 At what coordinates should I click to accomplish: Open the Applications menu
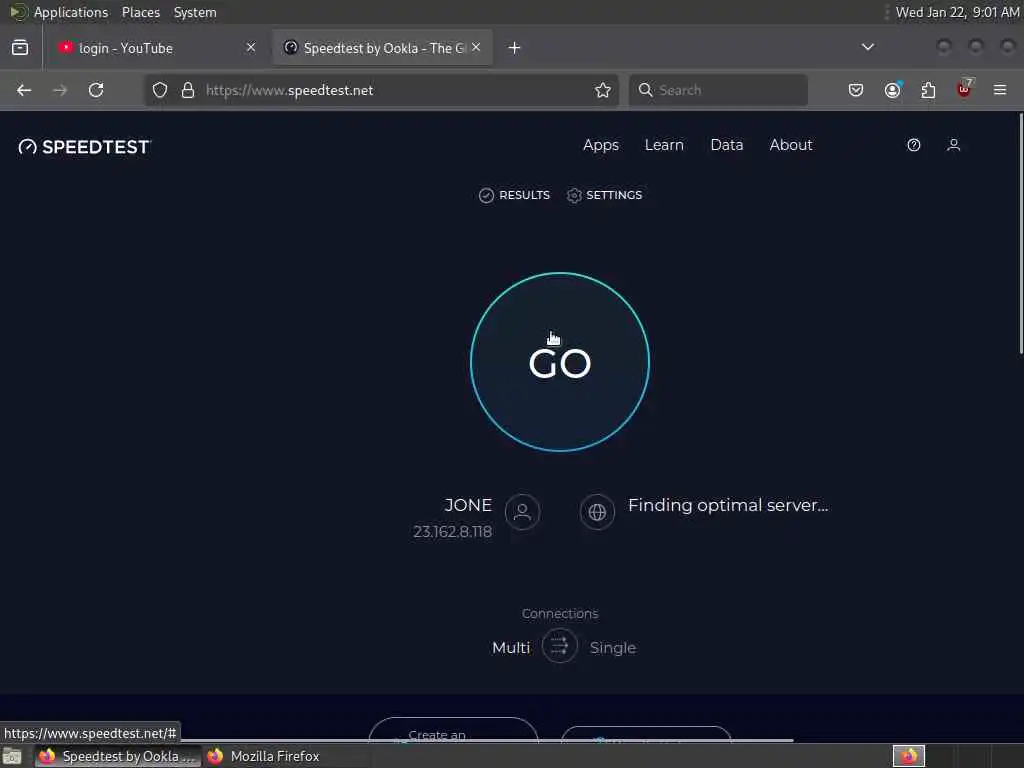tap(71, 12)
